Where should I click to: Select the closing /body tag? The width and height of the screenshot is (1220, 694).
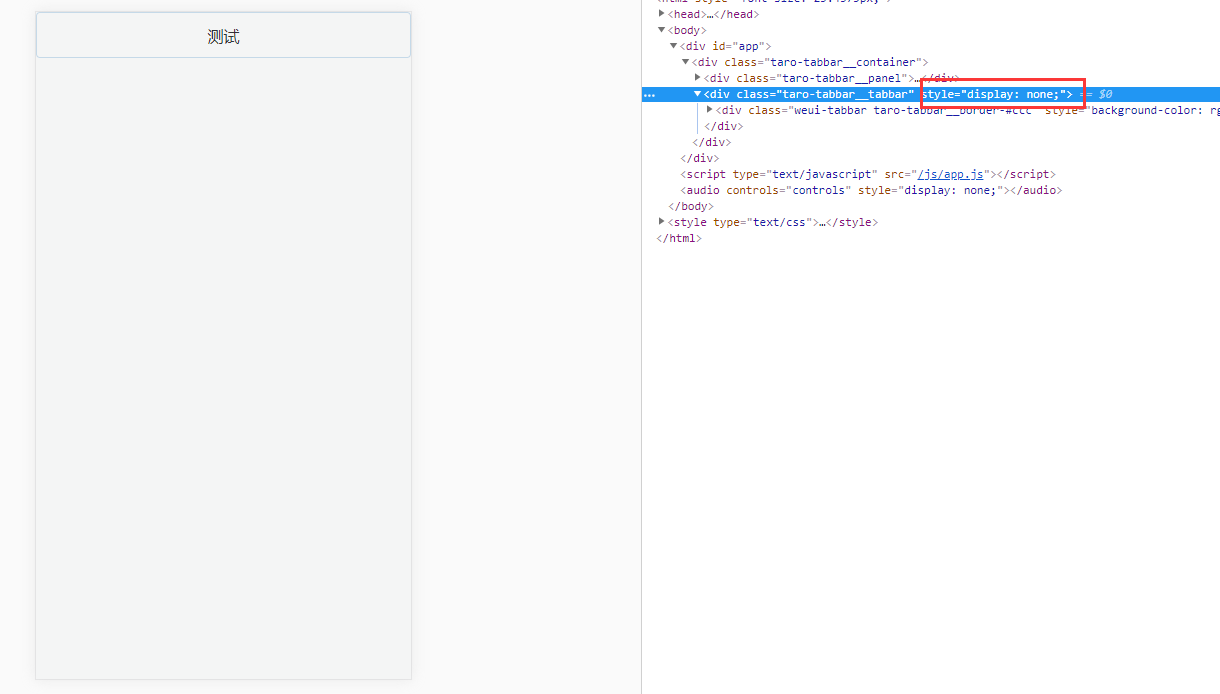[x=691, y=206]
